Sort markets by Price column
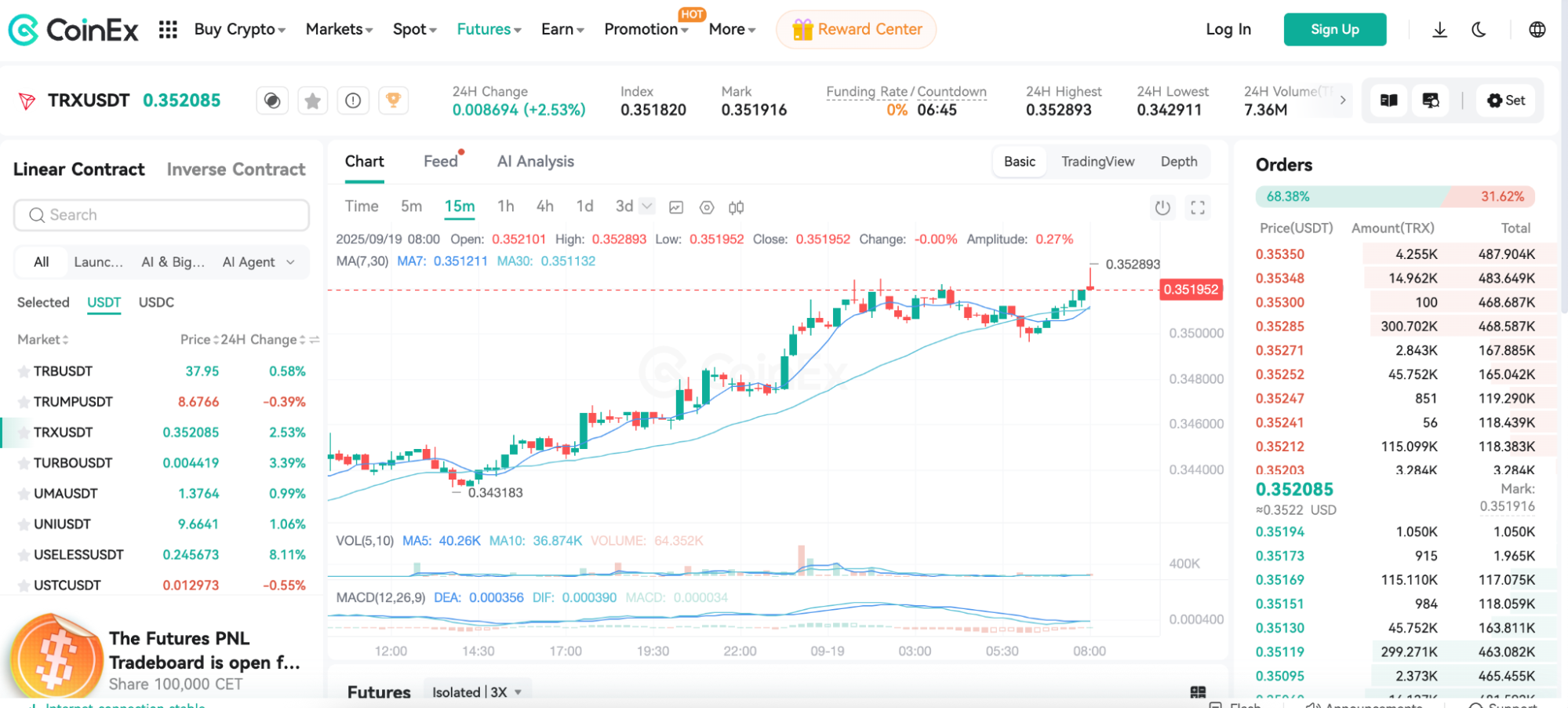The height and width of the screenshot is (708, 1568). point(199,340)
